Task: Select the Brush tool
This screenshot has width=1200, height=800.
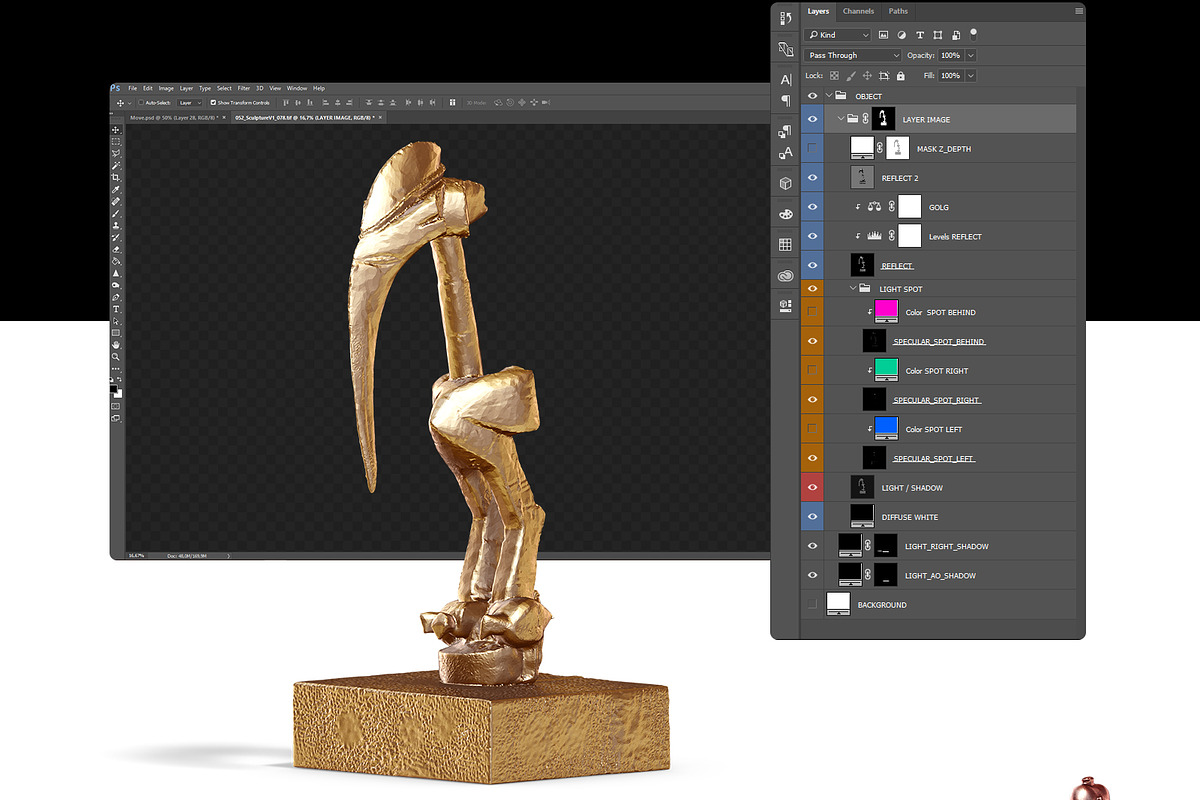Action: coord(116,214)
